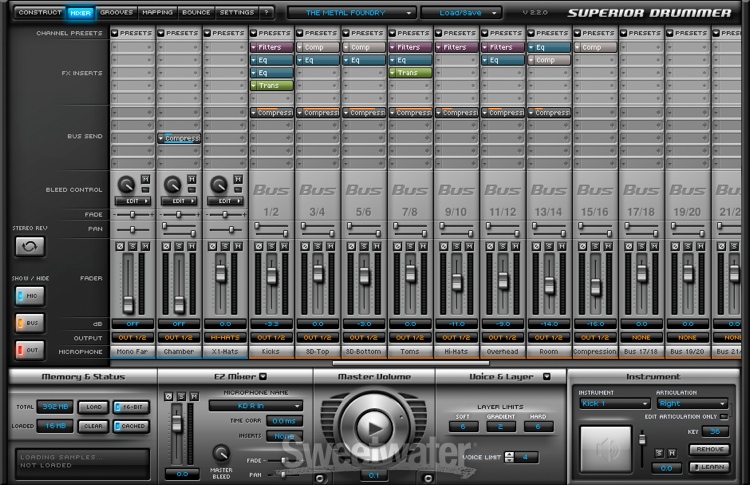Solo the Chamber channel
This screenshot has width=750, height=485.
coord(179,245)
